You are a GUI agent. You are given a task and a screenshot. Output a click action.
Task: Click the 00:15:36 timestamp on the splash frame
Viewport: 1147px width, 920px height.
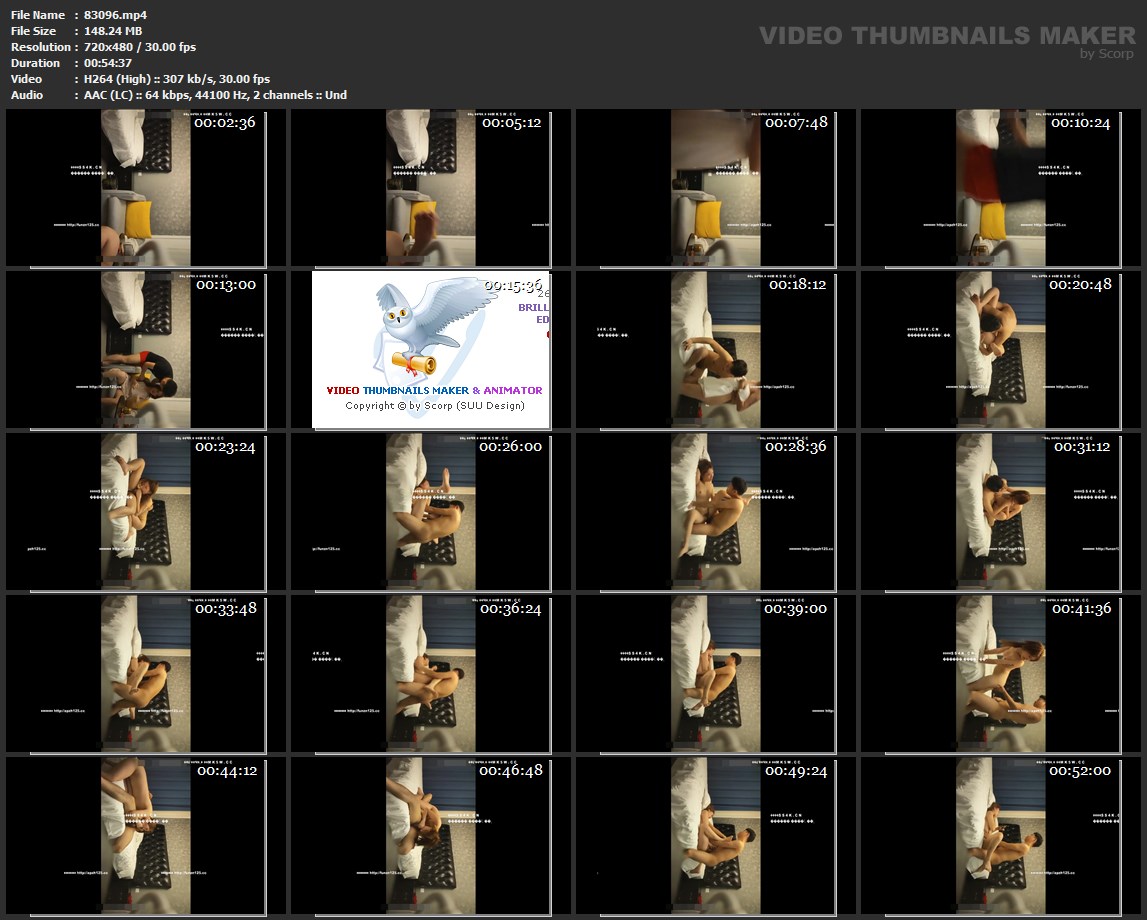512,285
